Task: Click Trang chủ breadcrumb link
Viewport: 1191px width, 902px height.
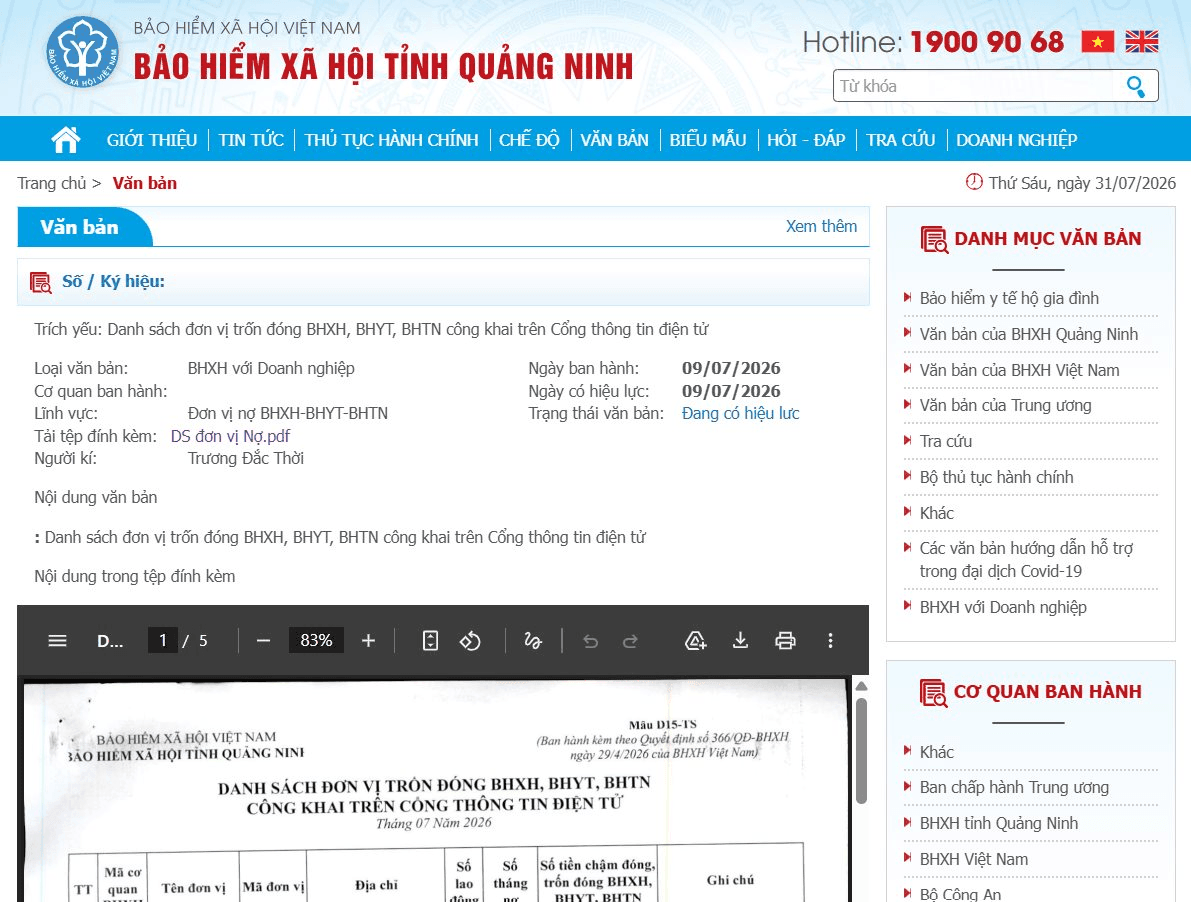Action: (x=52, y=183)
